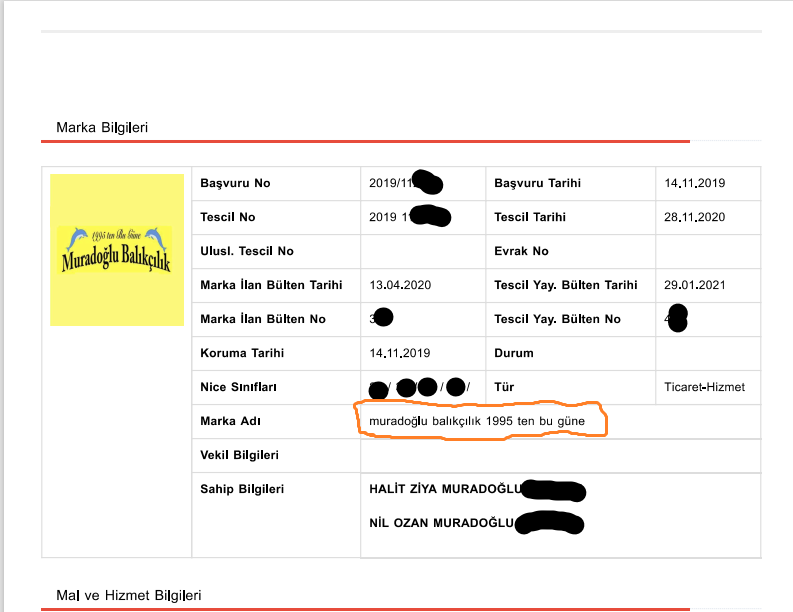Click the 'Tescil Tarihi' label
Viewport: 793px width, 612px height.
click(x=530, y=217)
